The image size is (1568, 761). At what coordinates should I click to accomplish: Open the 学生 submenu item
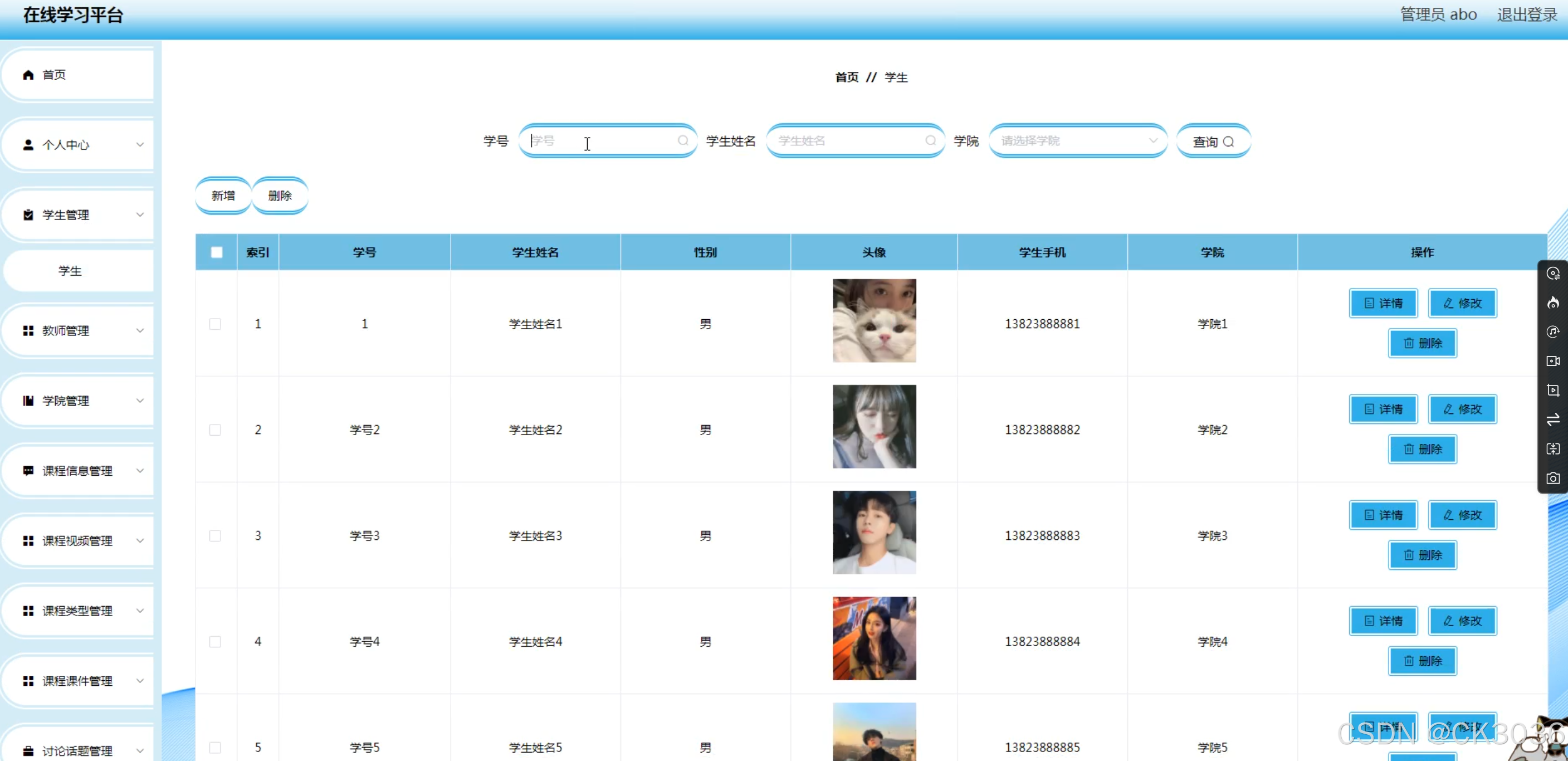coord(70,271)
